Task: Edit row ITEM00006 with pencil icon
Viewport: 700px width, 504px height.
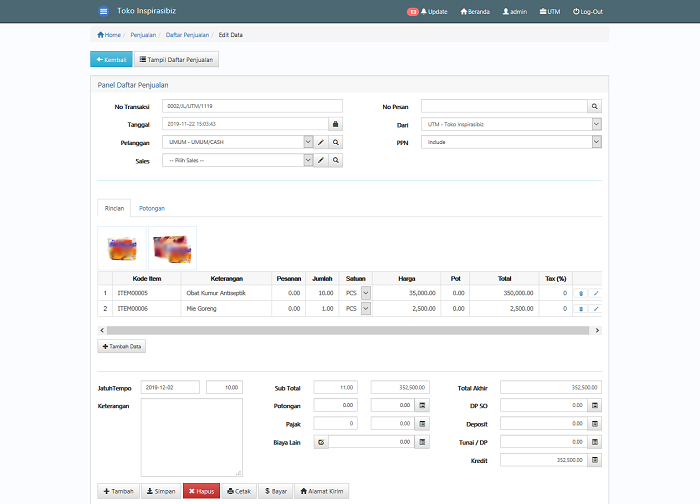Action: coord(596,309)
